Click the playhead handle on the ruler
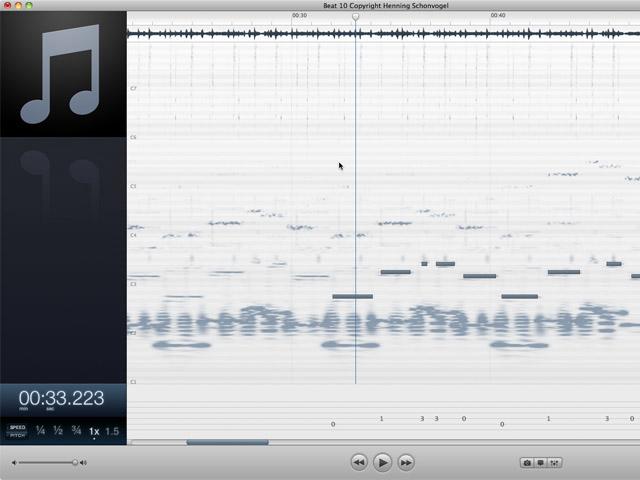 tap(356, 16)
